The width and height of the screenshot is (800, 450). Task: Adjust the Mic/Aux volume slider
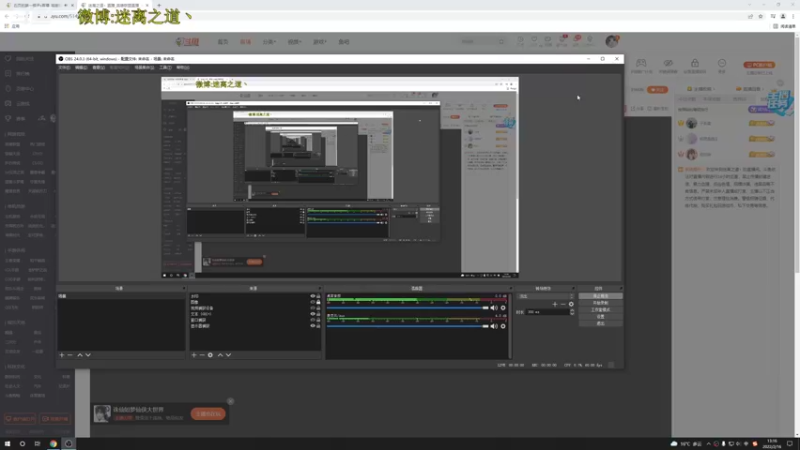coord(408,326)
